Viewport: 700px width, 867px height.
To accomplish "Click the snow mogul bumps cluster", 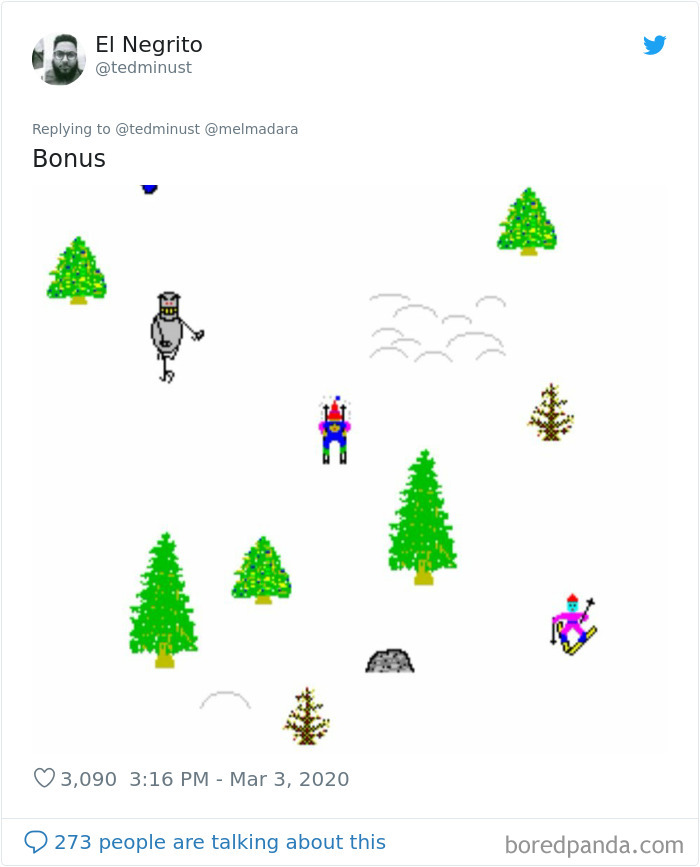I will [437, 327].
